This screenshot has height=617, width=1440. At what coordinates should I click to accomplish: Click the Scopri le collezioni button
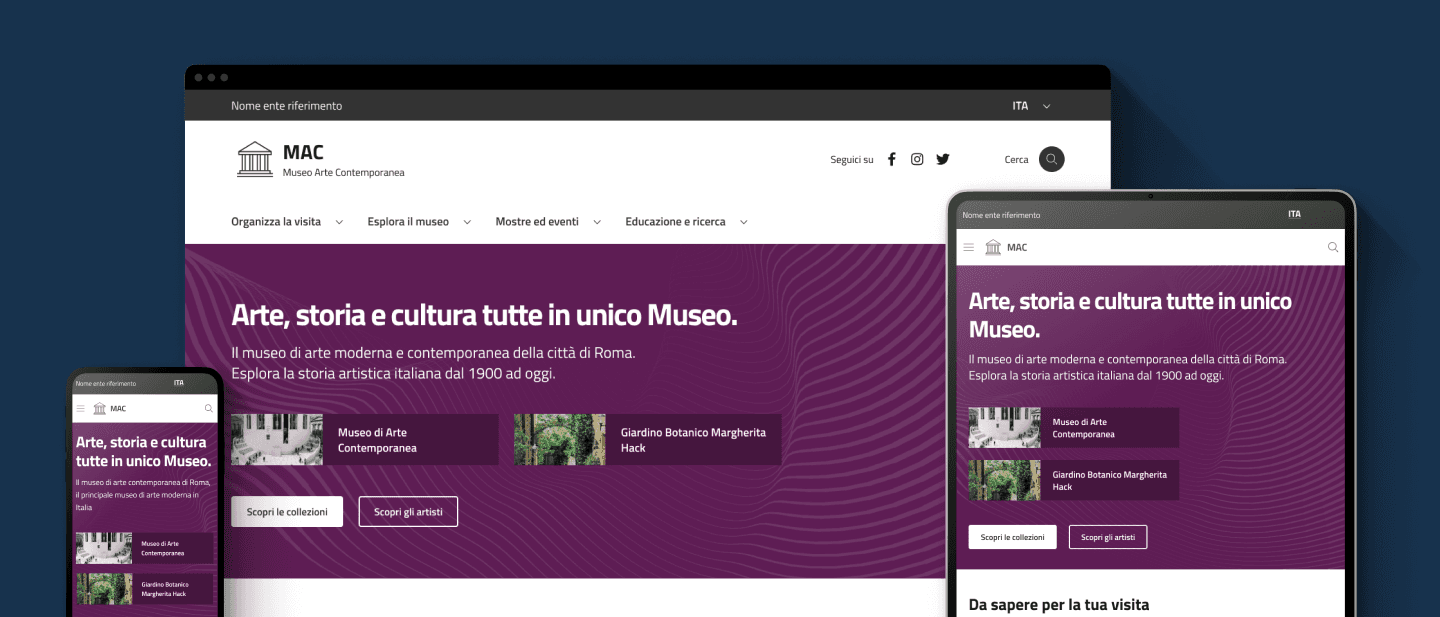[287, 511]
